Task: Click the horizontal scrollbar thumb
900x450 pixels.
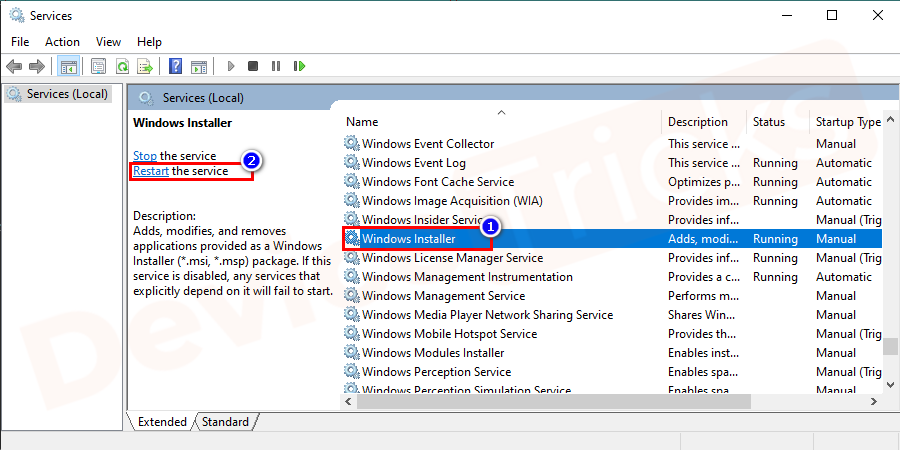Action: (553, 402)
